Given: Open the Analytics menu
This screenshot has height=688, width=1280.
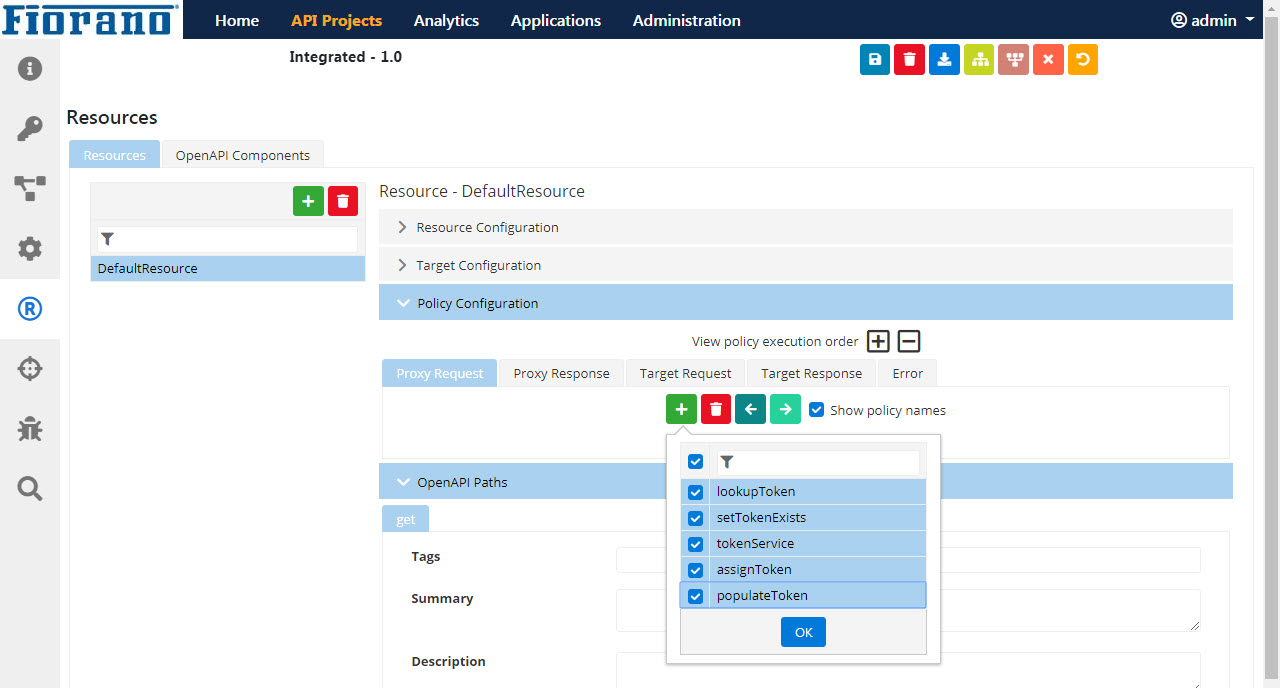Looking at the screenshot, I should 446,20.
